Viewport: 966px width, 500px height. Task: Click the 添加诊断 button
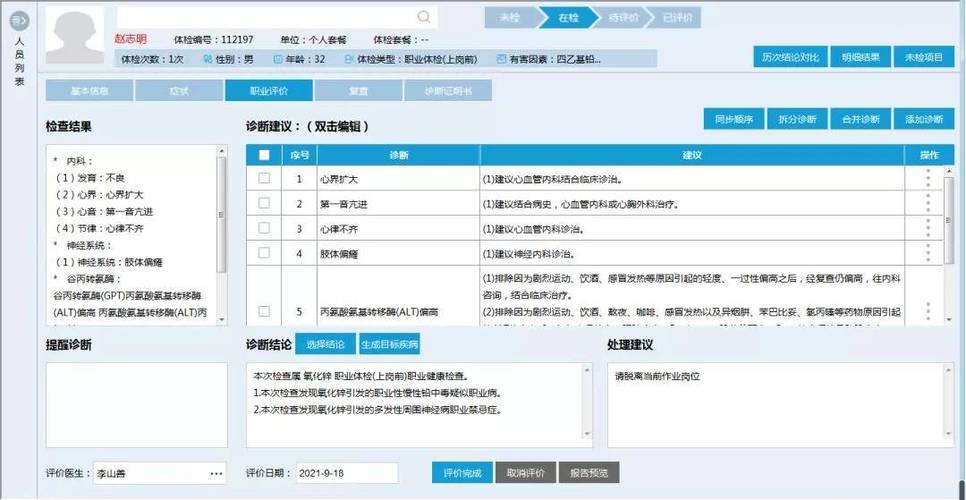[924, 119]
